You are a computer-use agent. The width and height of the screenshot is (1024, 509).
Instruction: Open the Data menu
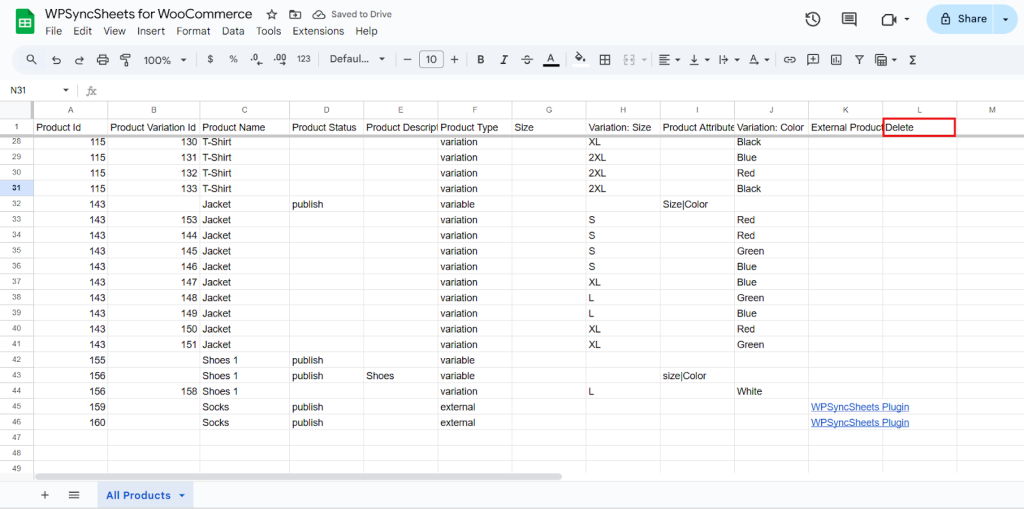pos(233,31)
